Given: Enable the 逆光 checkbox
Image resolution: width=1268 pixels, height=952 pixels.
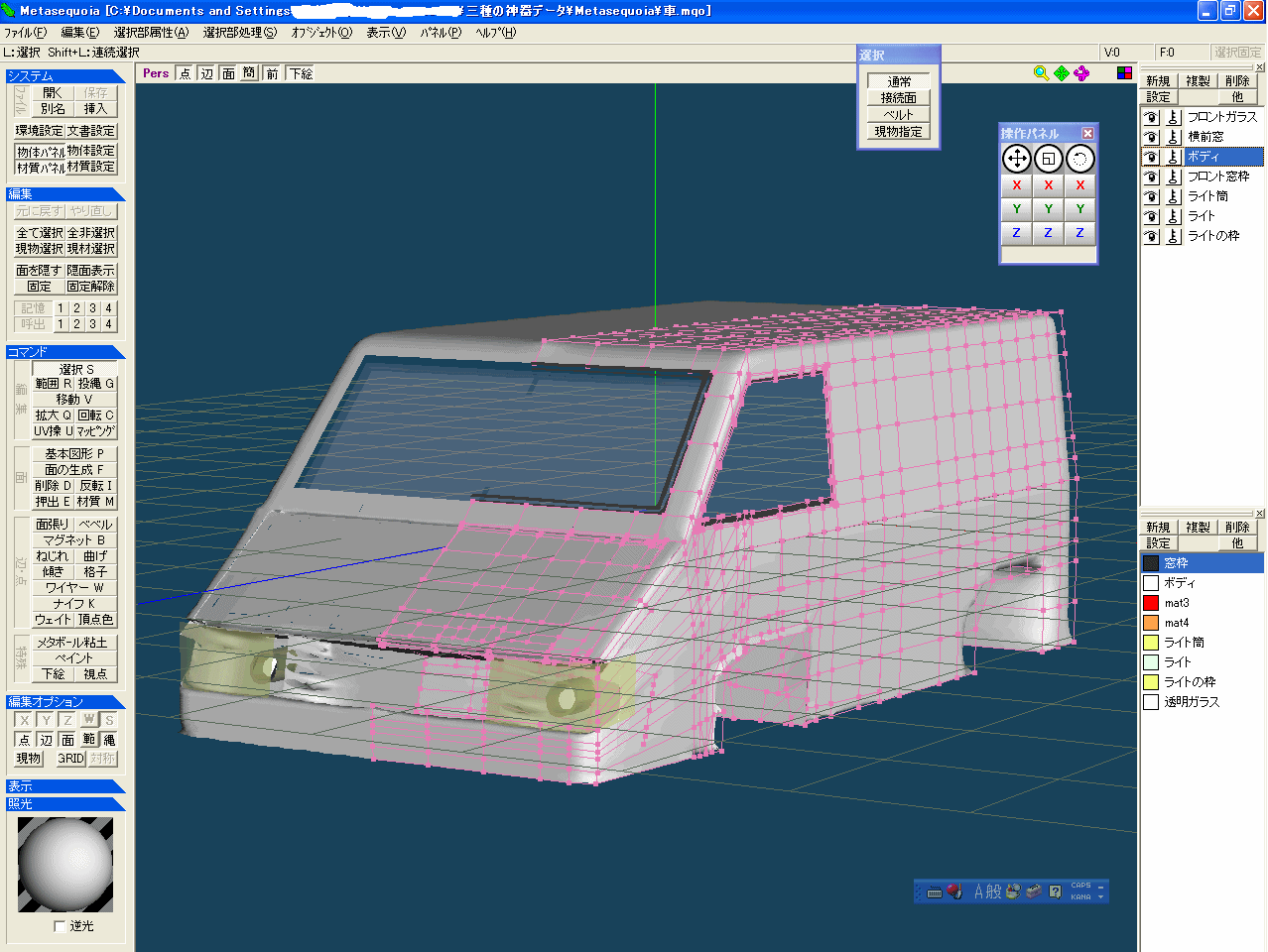Looking at the screenshot, I should click(x=61, y=926).
